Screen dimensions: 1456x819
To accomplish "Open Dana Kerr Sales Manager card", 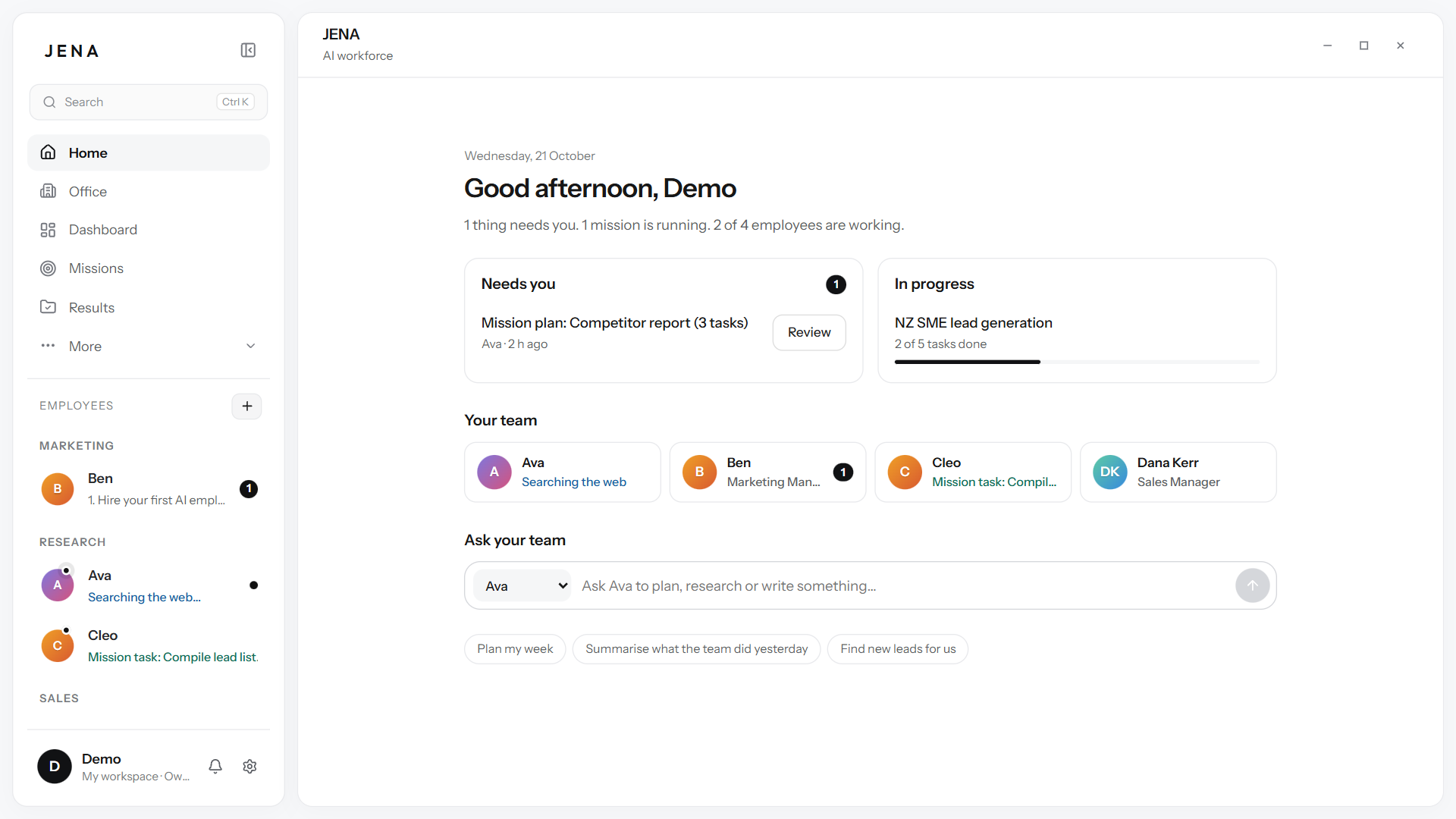I will (1178, 472).
